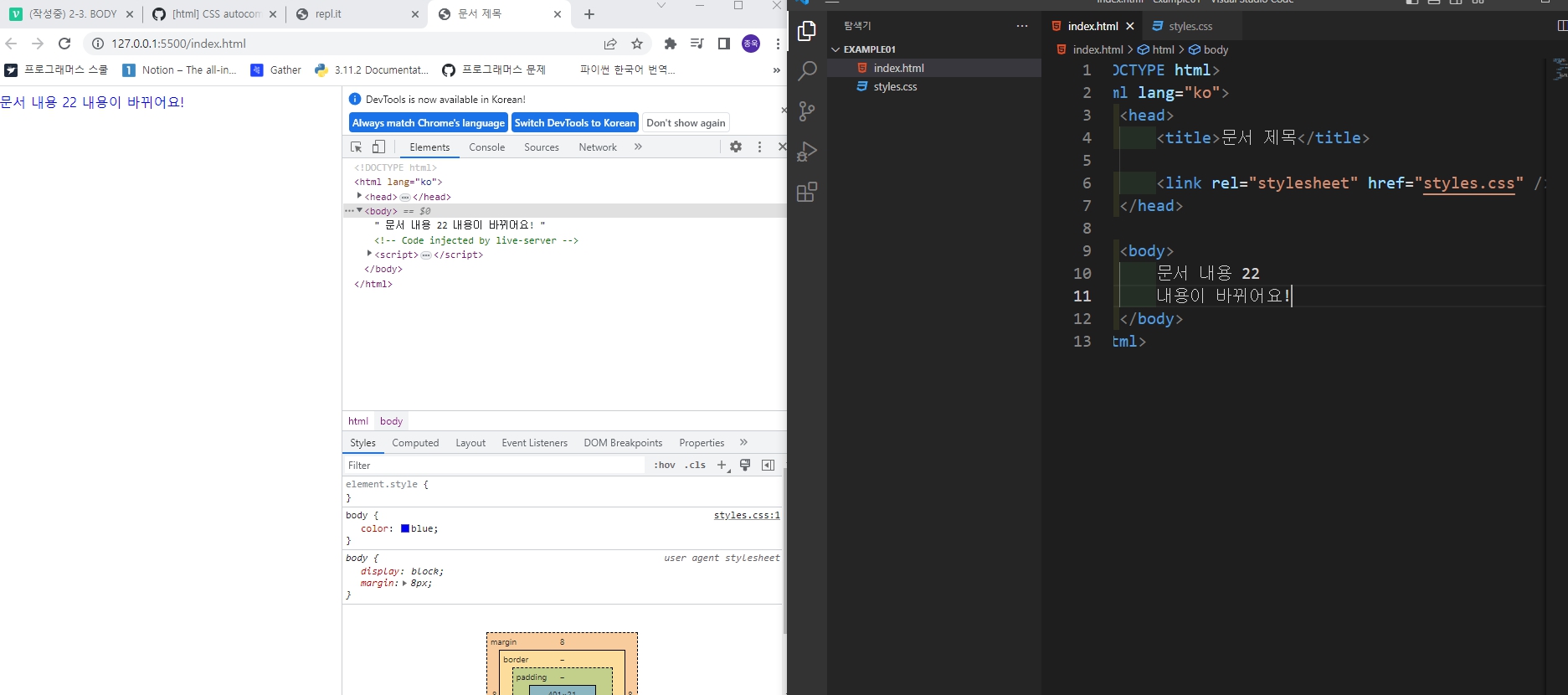Show more sidebar panes after Properties

point(743,442)
